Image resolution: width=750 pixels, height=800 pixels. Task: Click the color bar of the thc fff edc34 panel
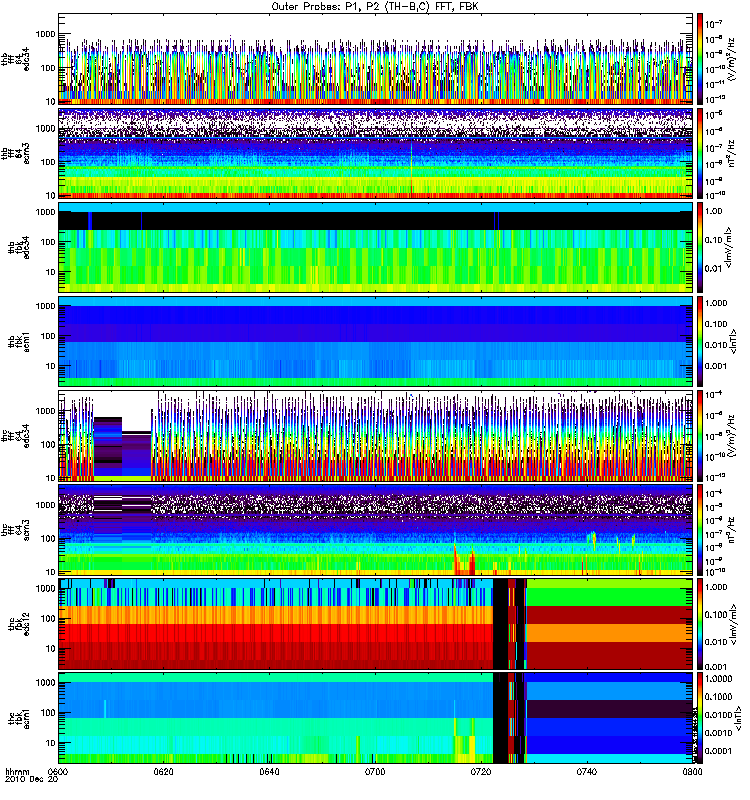(699, 436)
